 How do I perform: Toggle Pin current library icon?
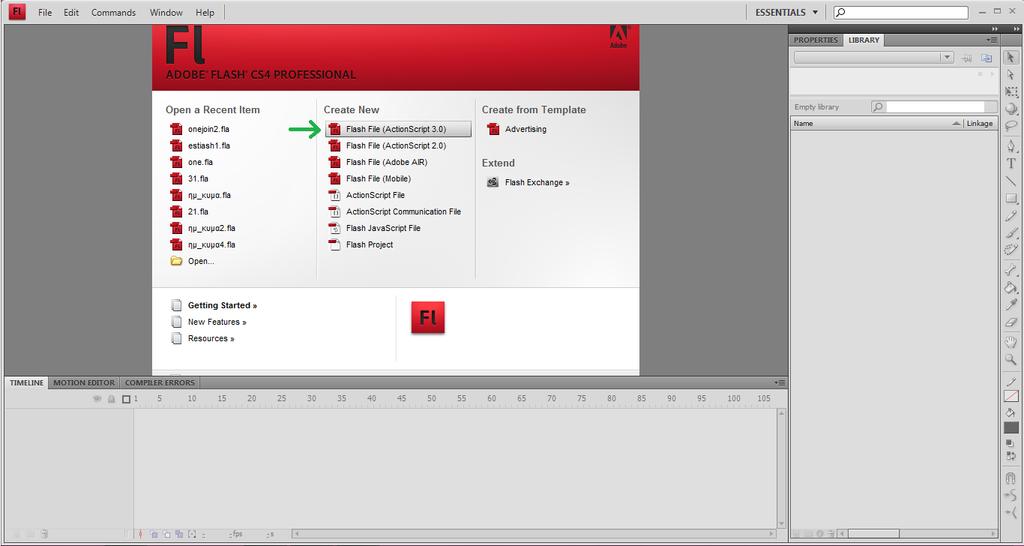(x=967, y=58)
